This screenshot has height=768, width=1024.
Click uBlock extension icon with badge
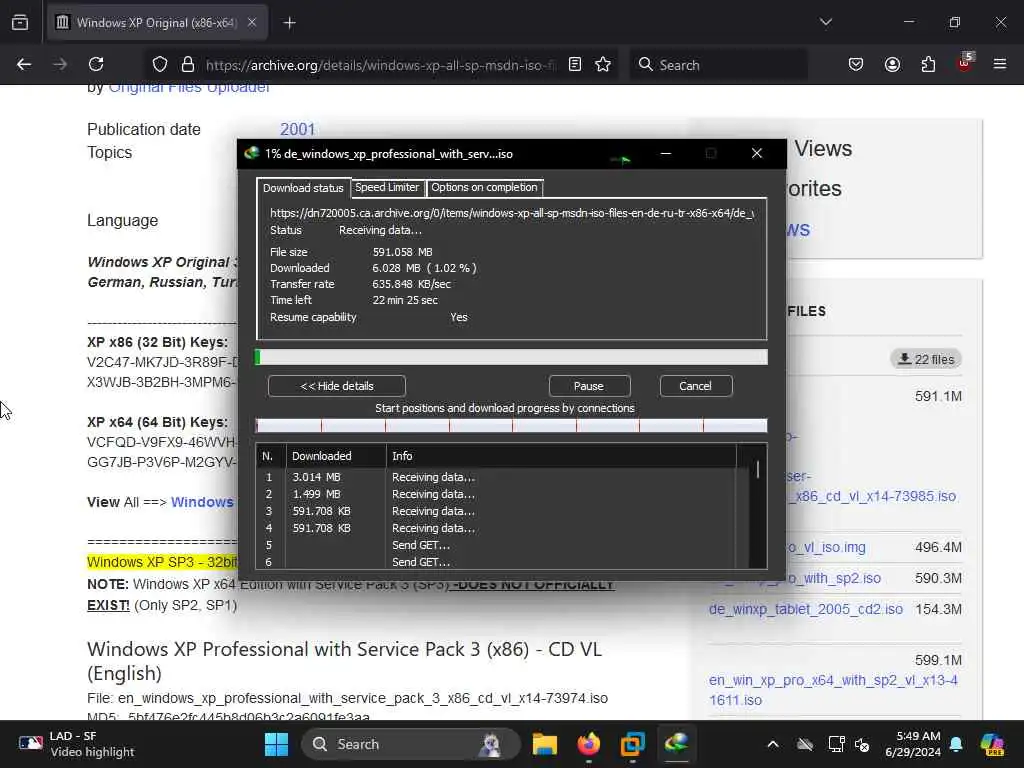click(x=965, y=63)
